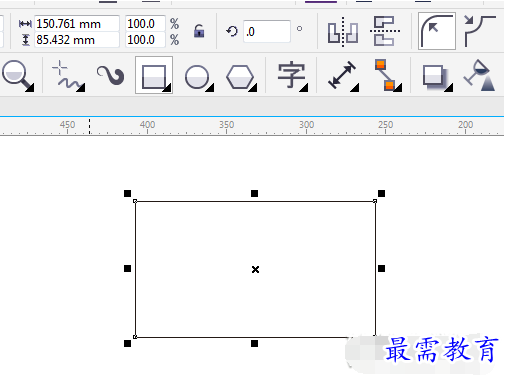Choose the Scalloped corner option
Screen dimensions: 507x381
tap(480, 31)
